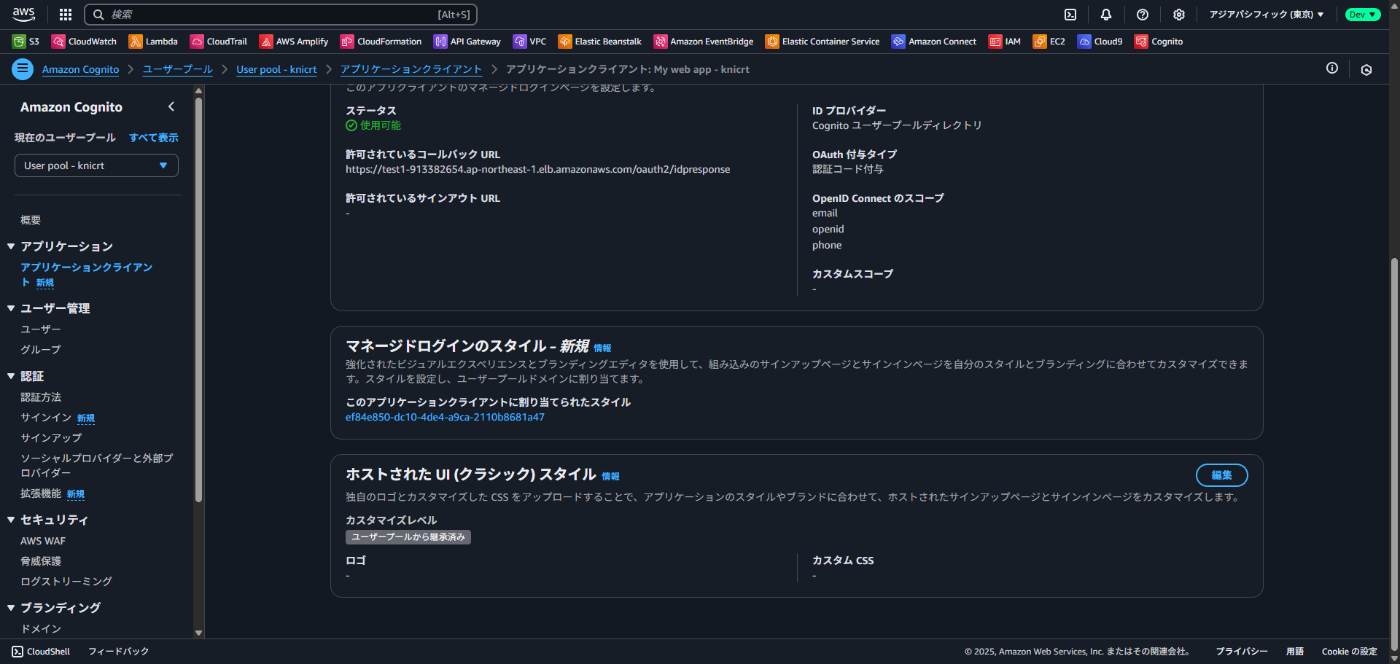Collapse the 認証 section

(11, 376)
